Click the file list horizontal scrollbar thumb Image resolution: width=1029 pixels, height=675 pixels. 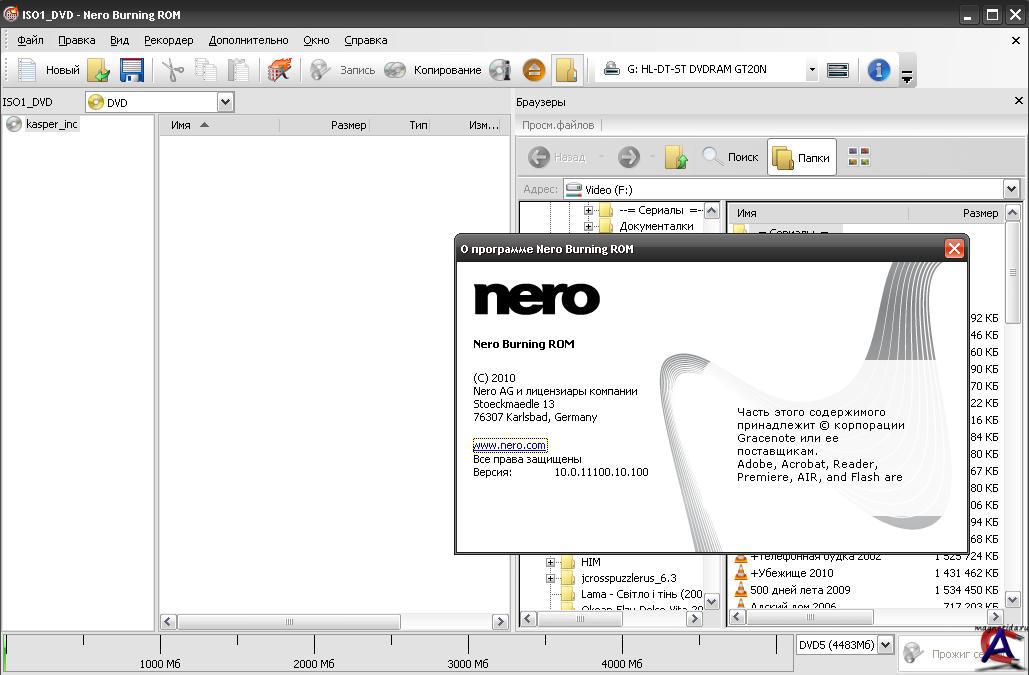(x=290, y=621)
